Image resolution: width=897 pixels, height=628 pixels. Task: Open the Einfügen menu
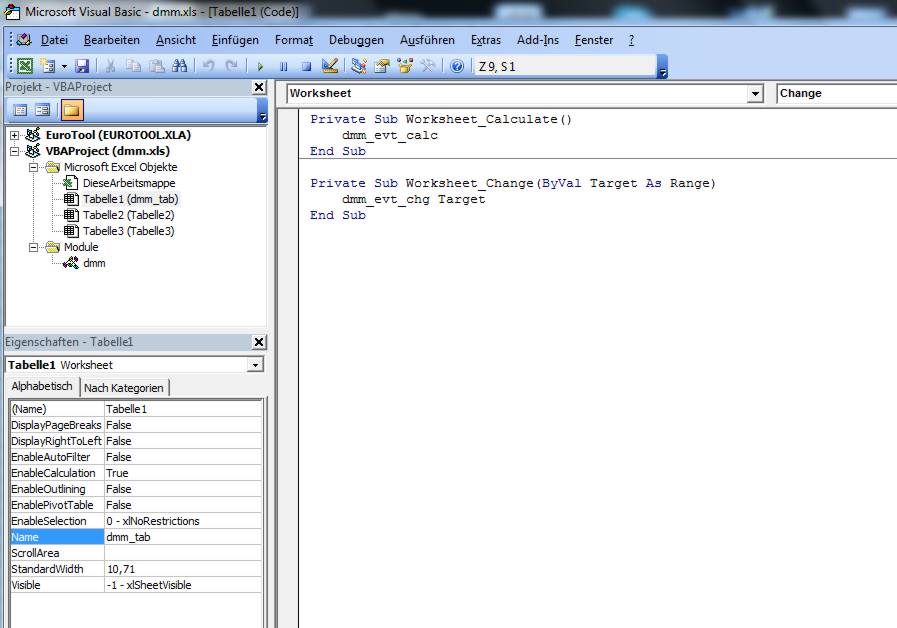pyautogui.click(x=235, y=40)
